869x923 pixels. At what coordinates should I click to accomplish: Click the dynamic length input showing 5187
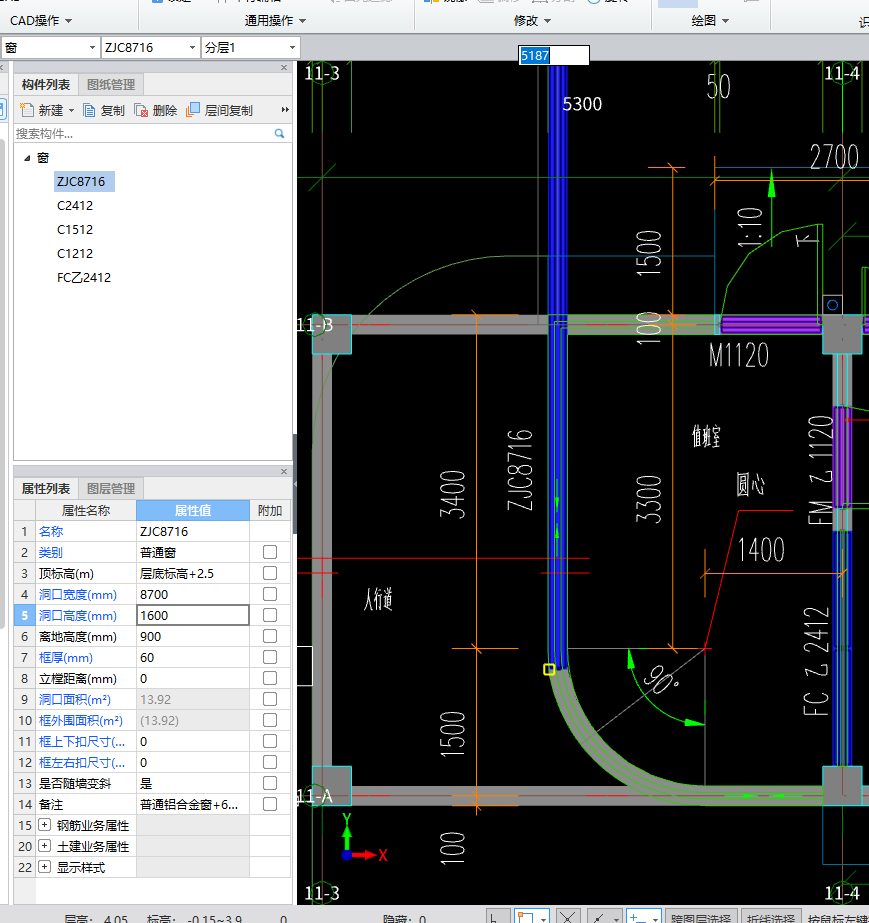pos(553,55)
